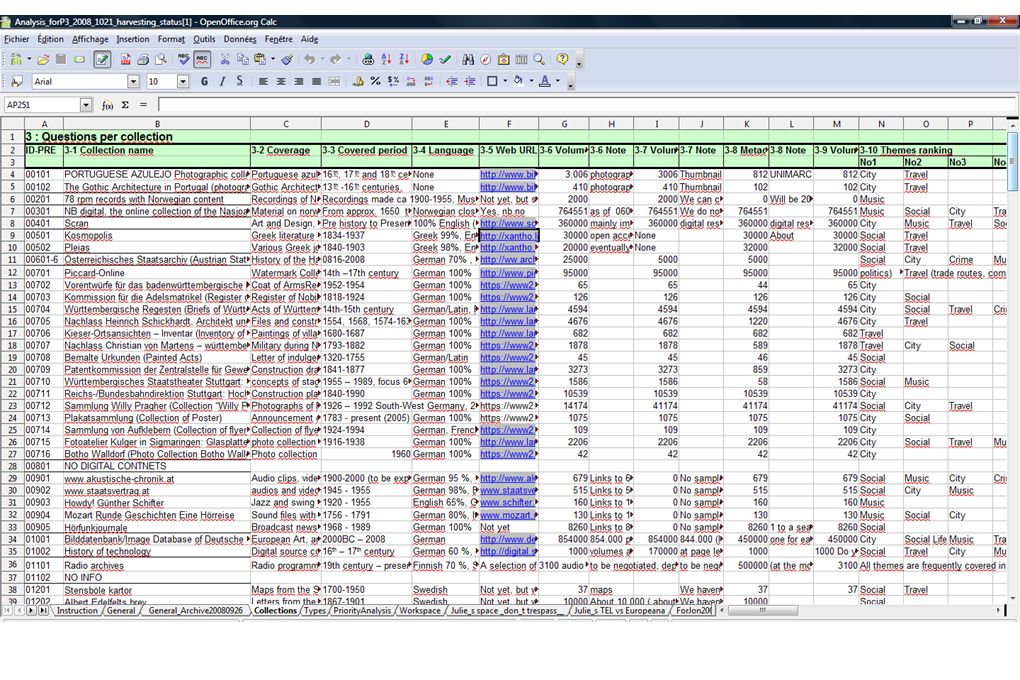Click the formula input line
Image resolution: width=1020 pixels, height=680 pixels.
(586, 105)
